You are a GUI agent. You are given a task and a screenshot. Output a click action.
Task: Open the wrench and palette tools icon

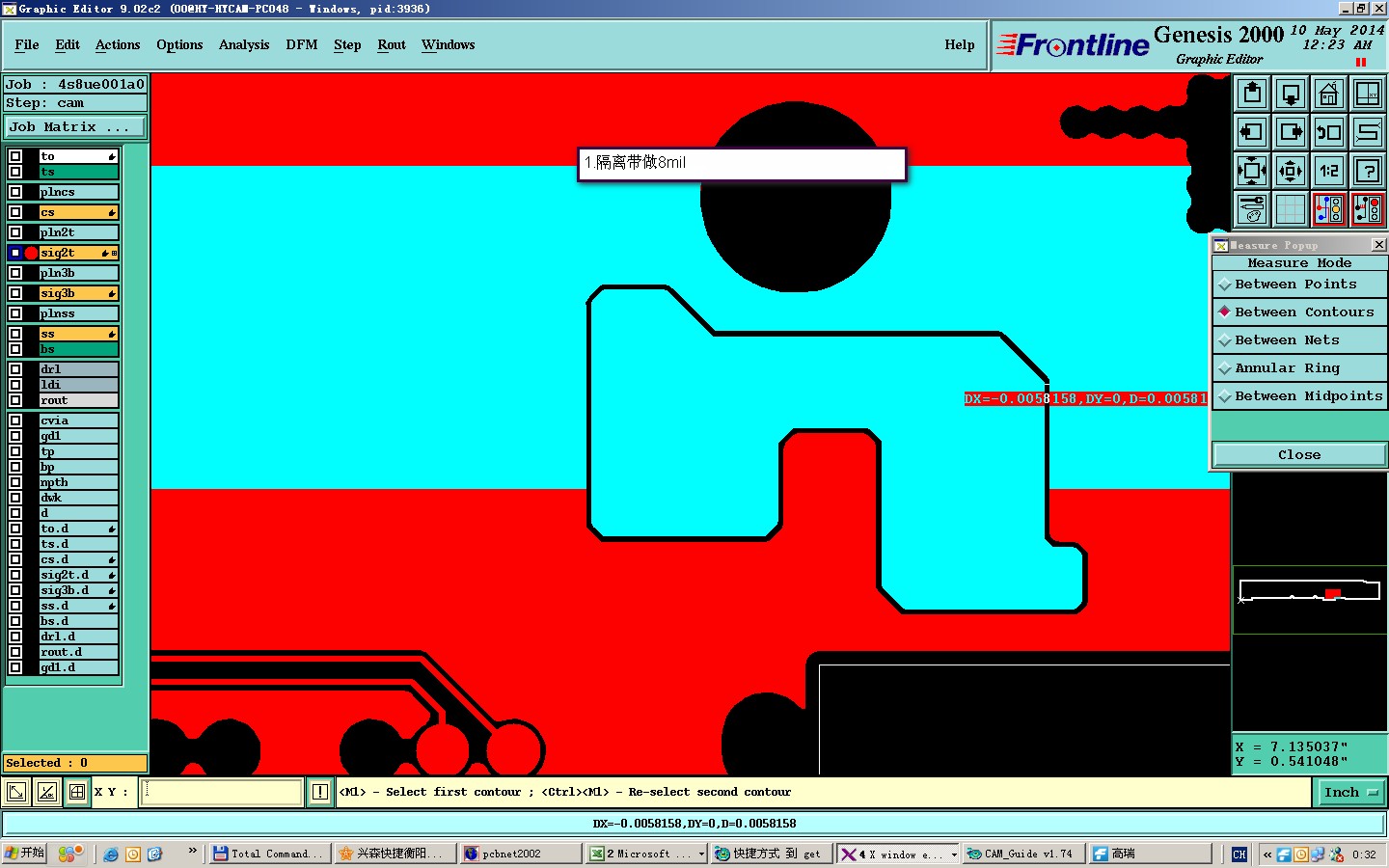(x=1252, y=209)
